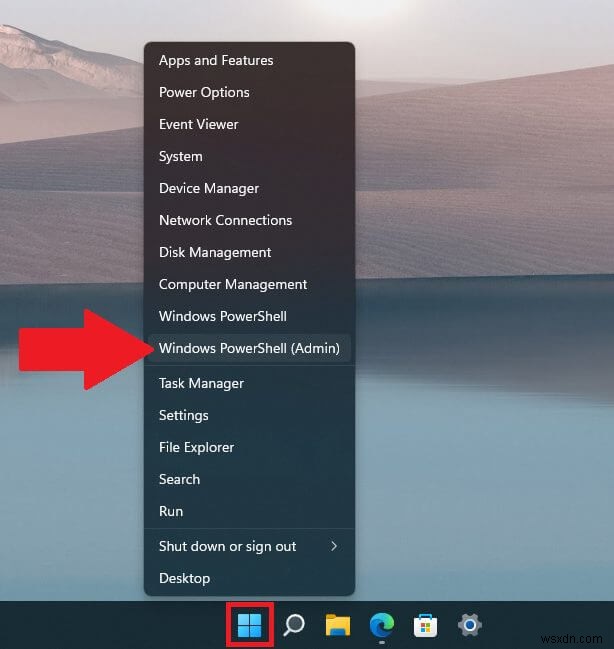Launch File Explorer from the taskbar
This screenshot has height=649, width=614.
pyautogui.click(x=338, y=625)
